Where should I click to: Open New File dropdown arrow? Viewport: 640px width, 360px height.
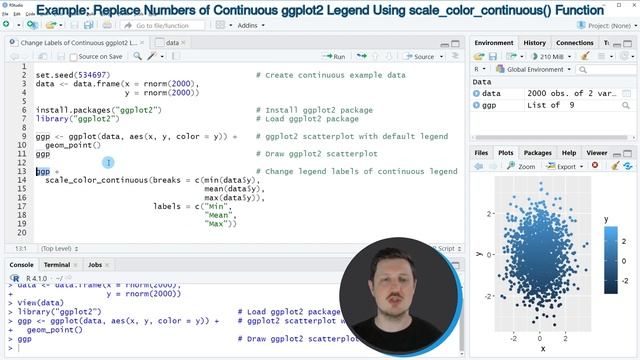pos(18,25)
